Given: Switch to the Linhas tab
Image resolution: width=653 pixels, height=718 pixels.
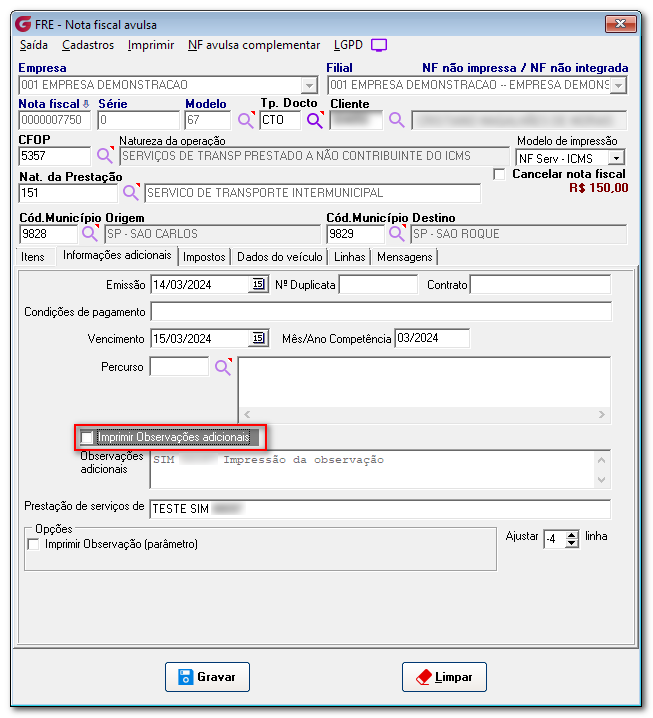Looking at the screenshot, I should 349,257.
